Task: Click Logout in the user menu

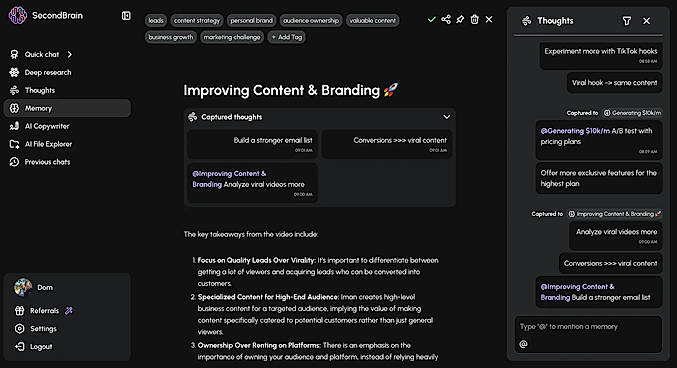Action: (41, 346)
